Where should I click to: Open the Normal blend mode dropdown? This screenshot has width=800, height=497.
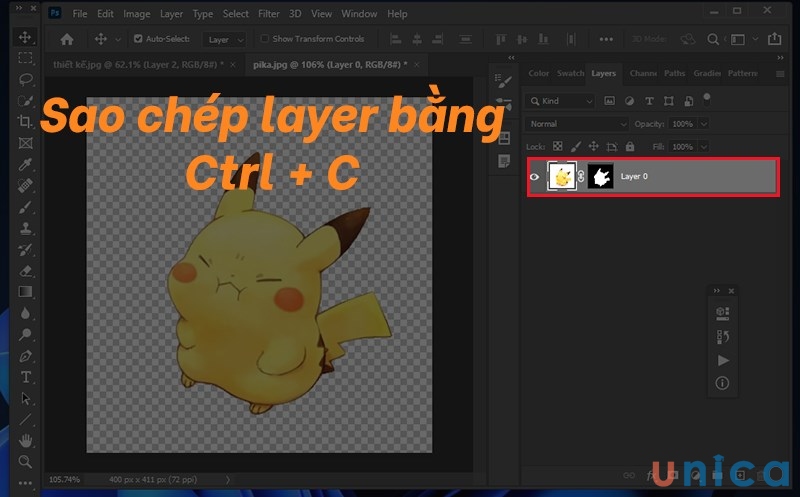coord(576,124)
